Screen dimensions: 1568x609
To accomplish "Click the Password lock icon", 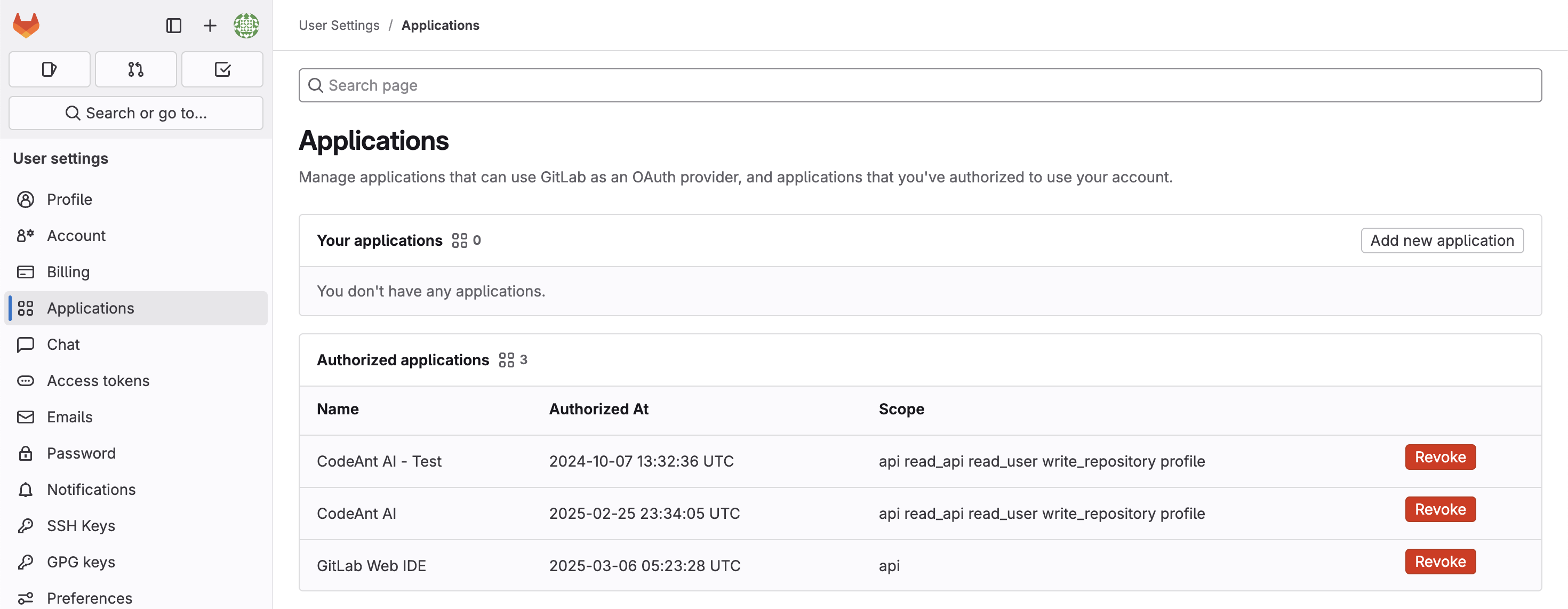I will 26,453.
